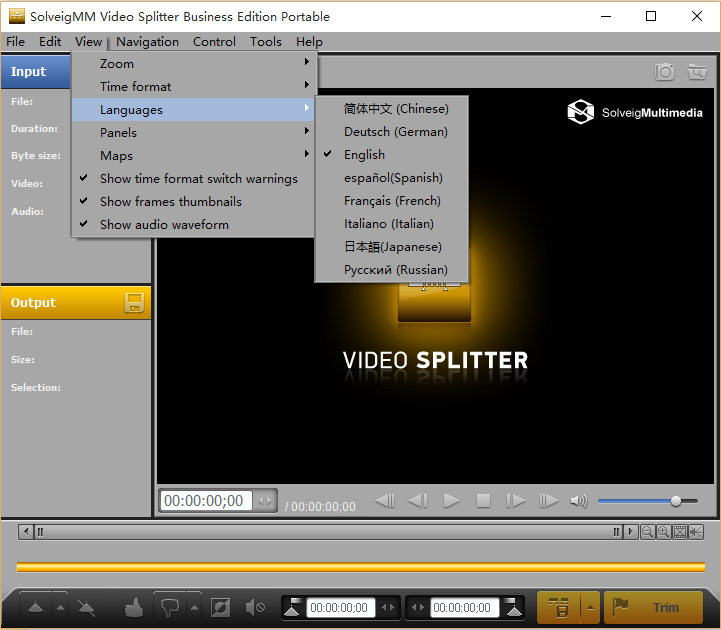This screenshot has height=630, width=721.
Task: Click the Trim button
Action: click(653, 607)
